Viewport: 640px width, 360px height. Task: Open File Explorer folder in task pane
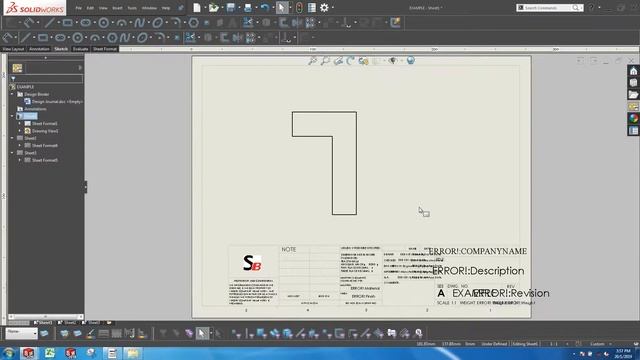click(633, 95)
